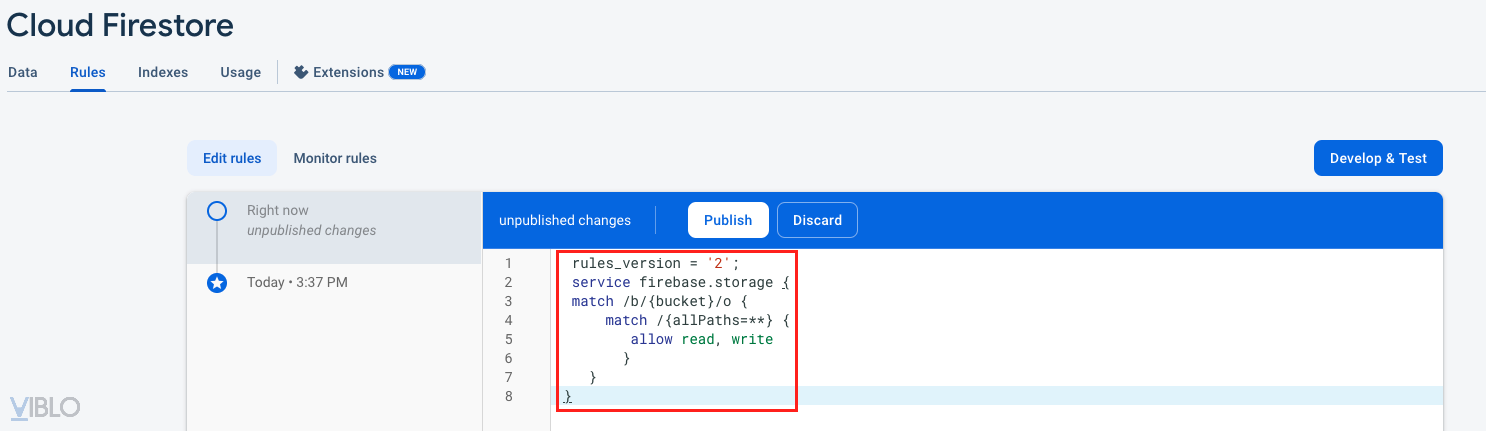Open the Today 3:37 PM rules version
1486x431 pixels.
click(297, 283)
